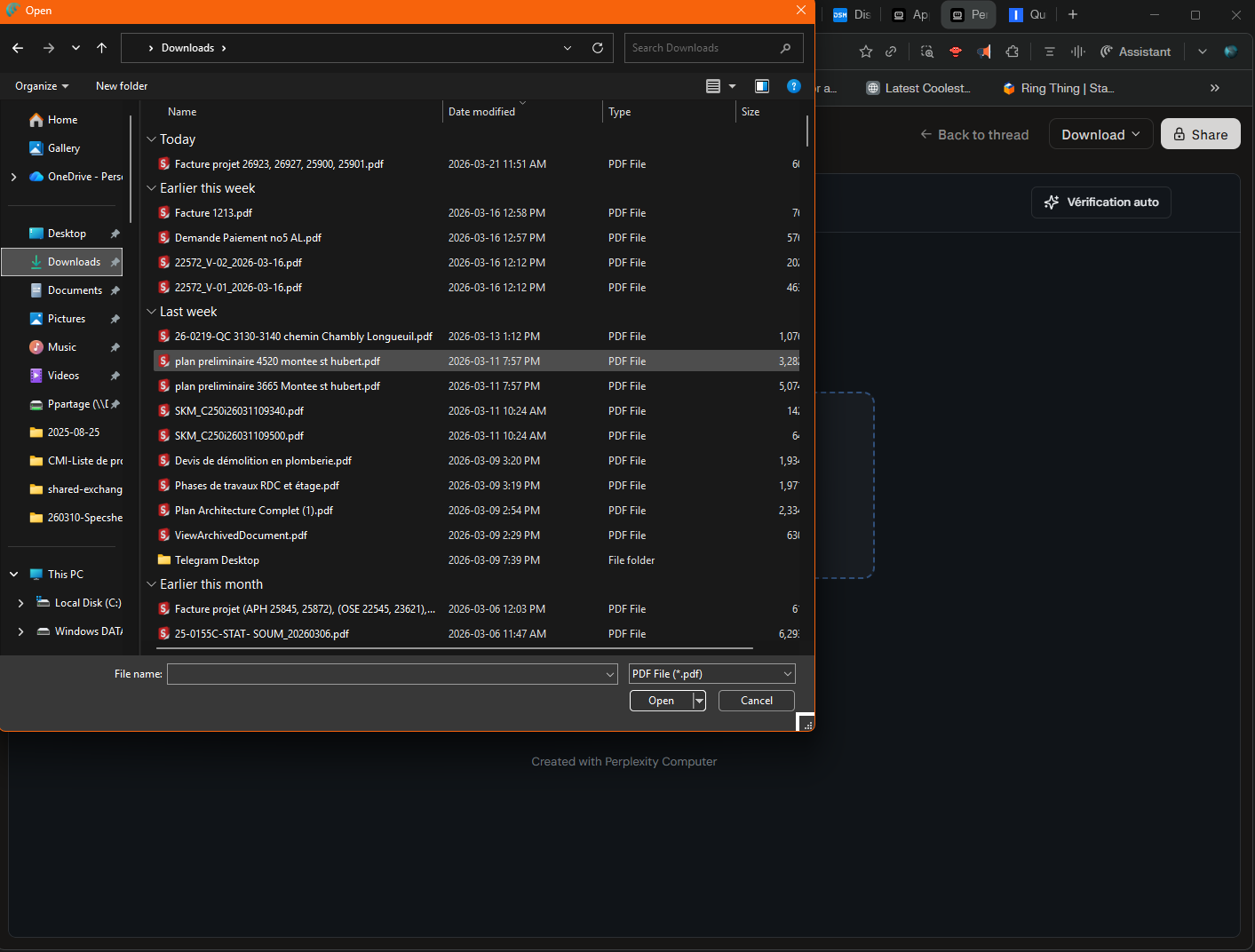Refresh the Downloads folder listing
1255x952 pixels.
[598, 48]
